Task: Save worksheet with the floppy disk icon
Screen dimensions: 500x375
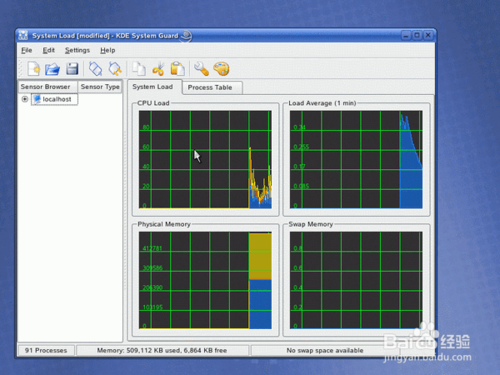Action: pos(72,69)
